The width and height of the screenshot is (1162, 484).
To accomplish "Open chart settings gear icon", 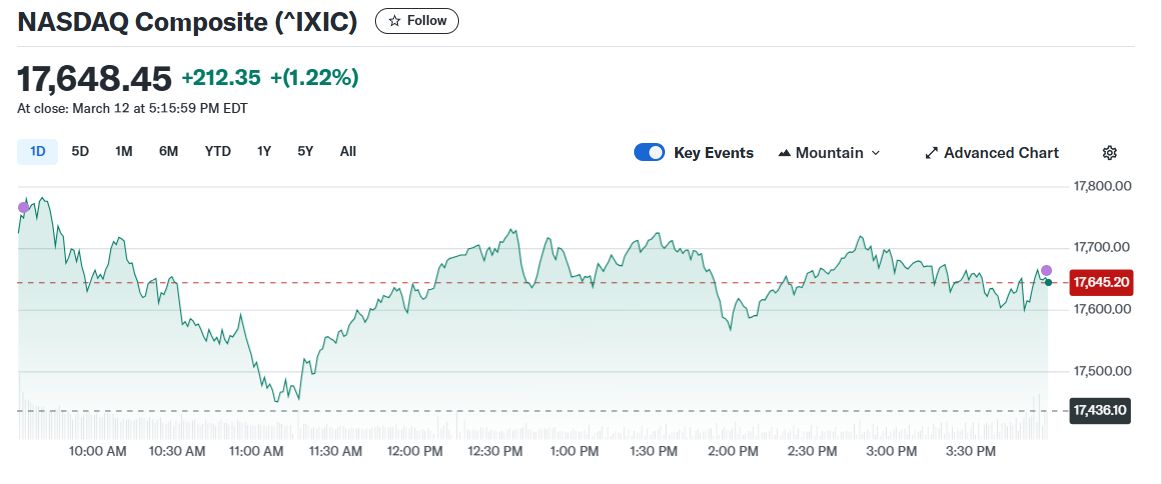I will click(x=1109, y=153).
